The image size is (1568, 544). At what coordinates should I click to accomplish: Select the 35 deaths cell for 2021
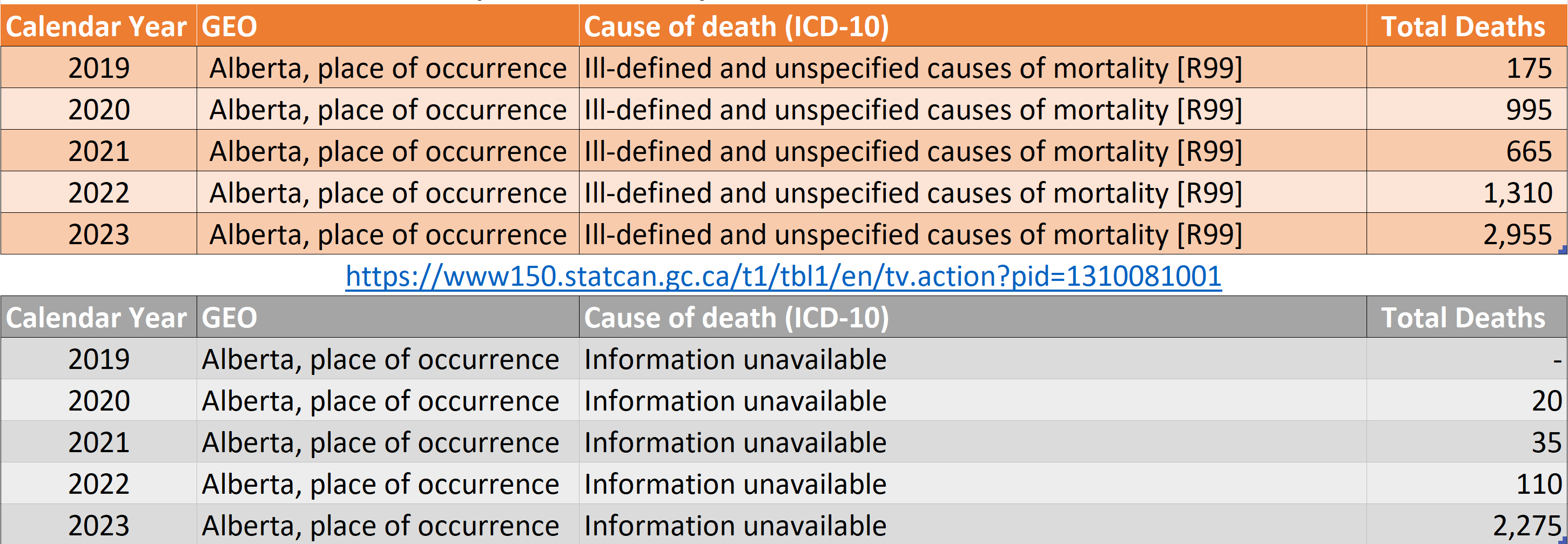pos(1466,442)
